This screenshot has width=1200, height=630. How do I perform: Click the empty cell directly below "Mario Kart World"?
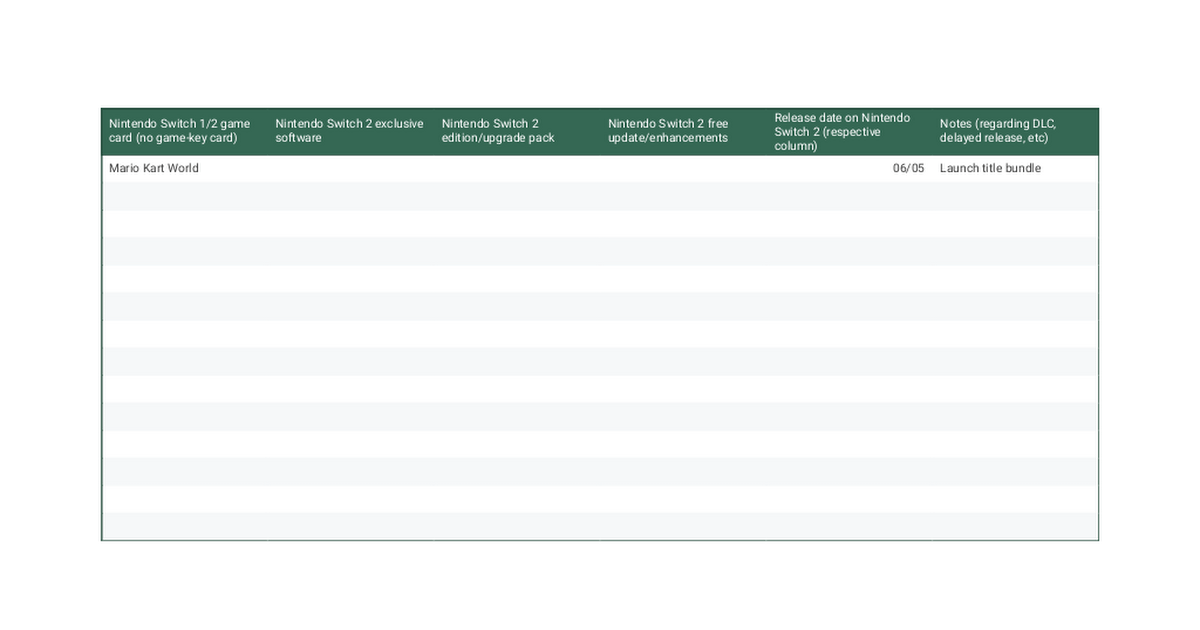184,196
